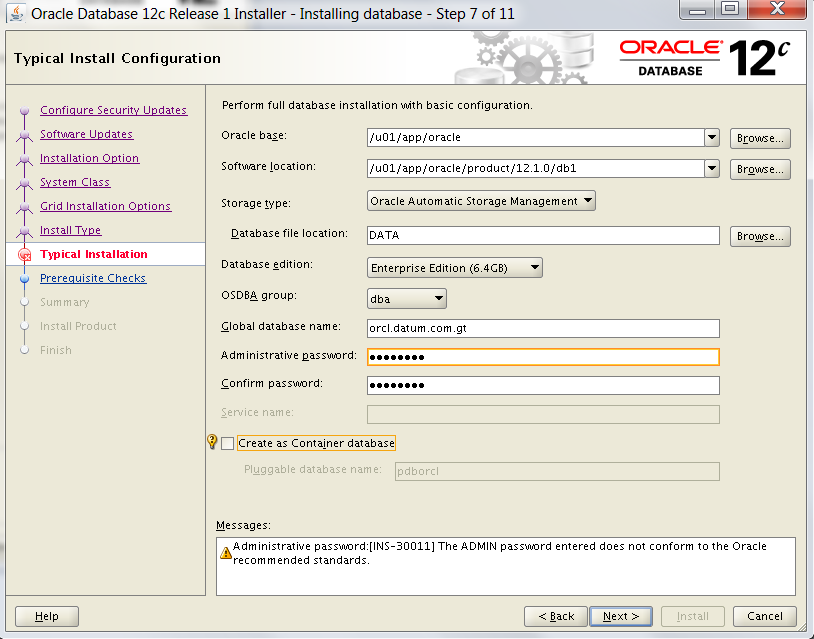The height and width of the screenshot is (639, 814).
Task: Click the Global database name field
Action: coord(543,328)
